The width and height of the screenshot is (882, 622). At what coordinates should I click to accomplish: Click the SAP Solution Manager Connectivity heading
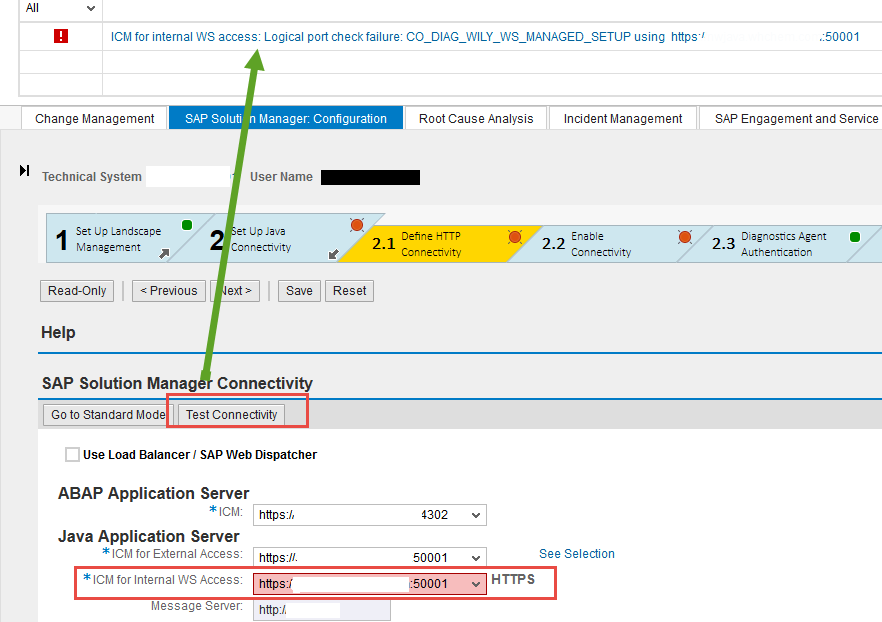[177, 384]
